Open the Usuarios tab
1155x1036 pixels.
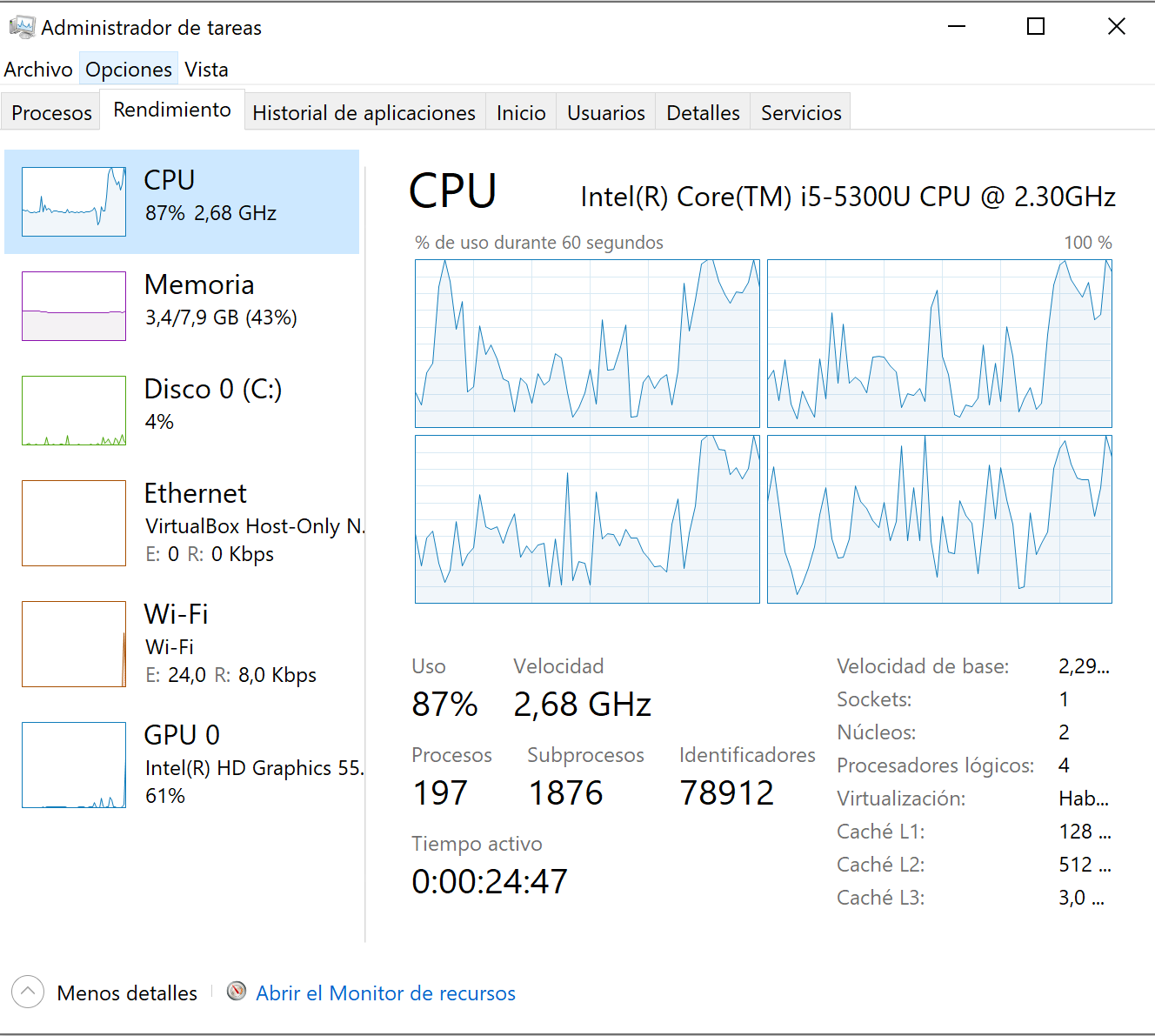tap(605, 113)
